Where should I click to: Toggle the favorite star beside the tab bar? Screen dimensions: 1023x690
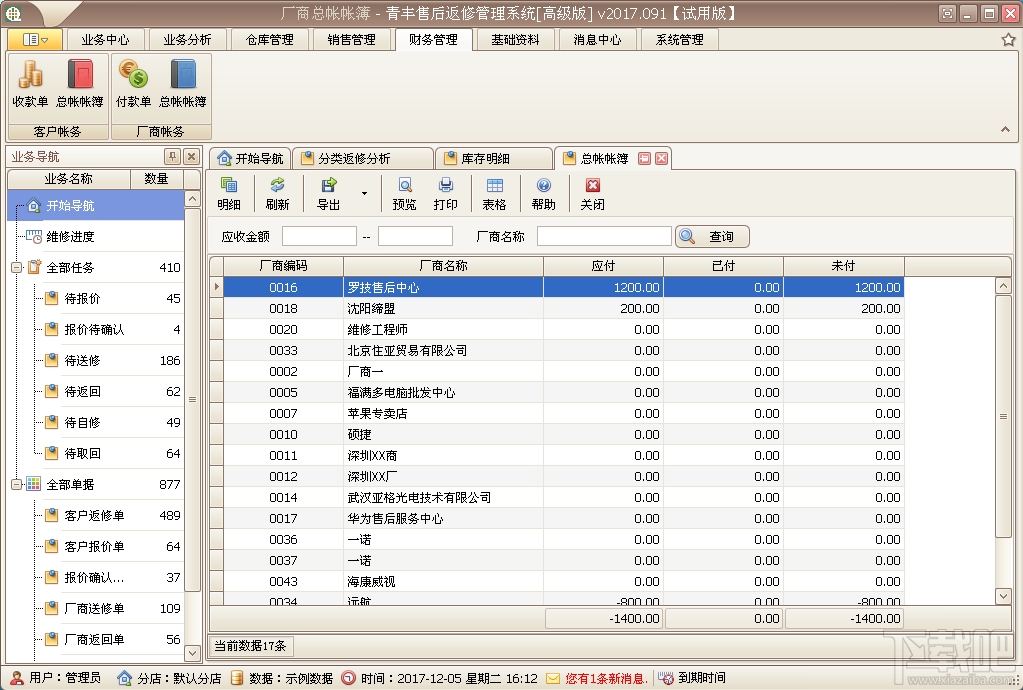tap(1010, 39)
